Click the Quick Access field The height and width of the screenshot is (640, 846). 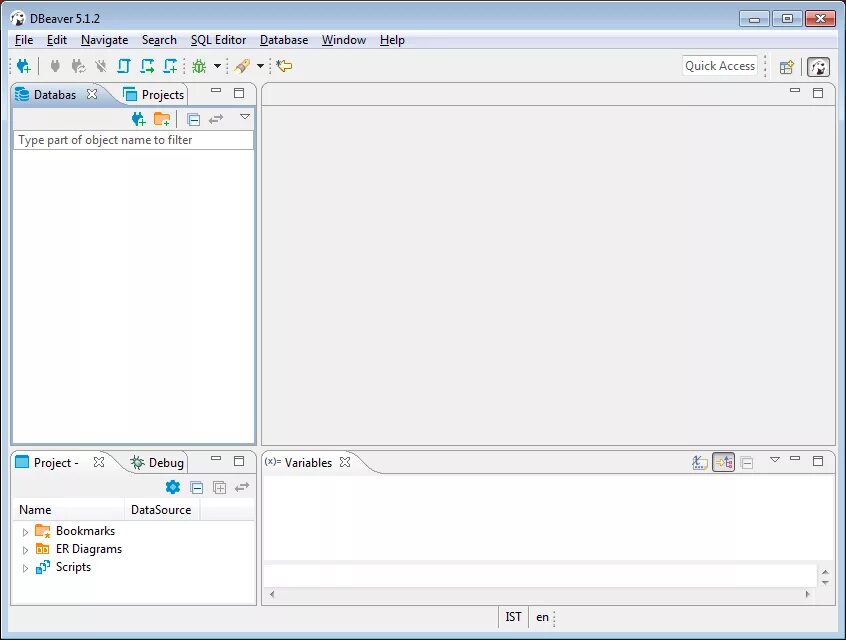720,66
